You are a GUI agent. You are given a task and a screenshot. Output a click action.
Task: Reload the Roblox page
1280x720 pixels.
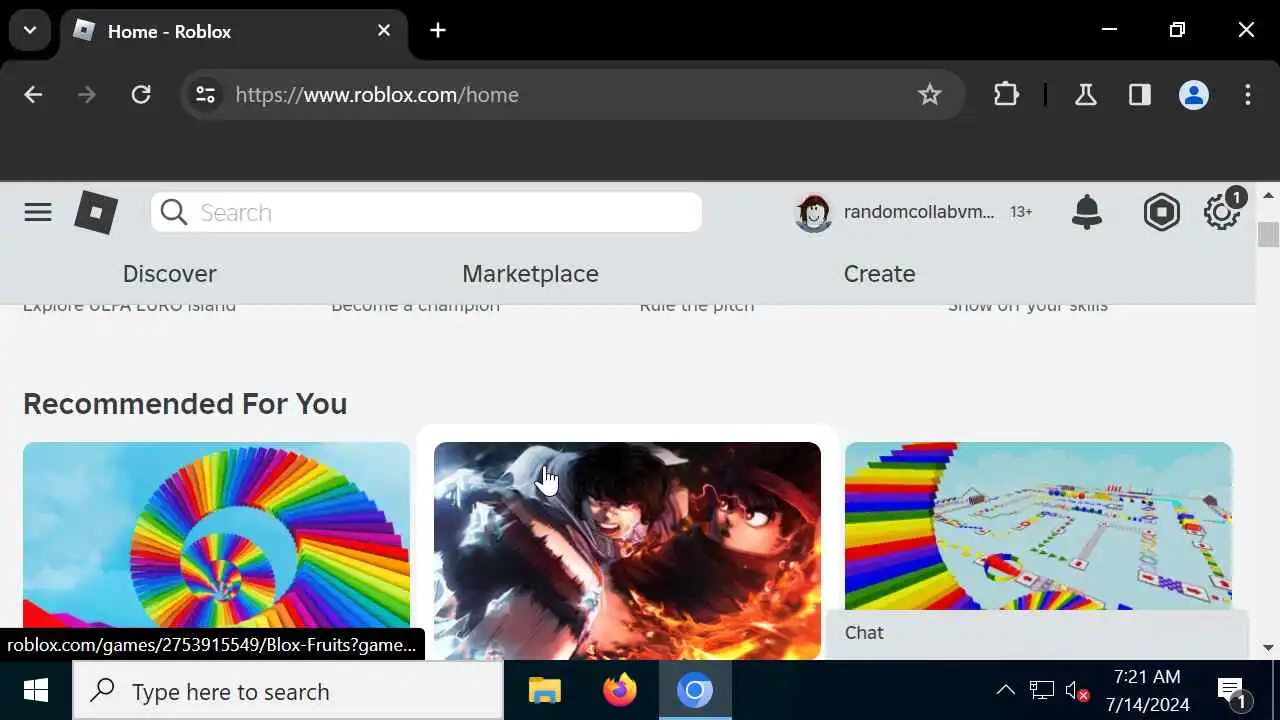(x=141, y=95)
